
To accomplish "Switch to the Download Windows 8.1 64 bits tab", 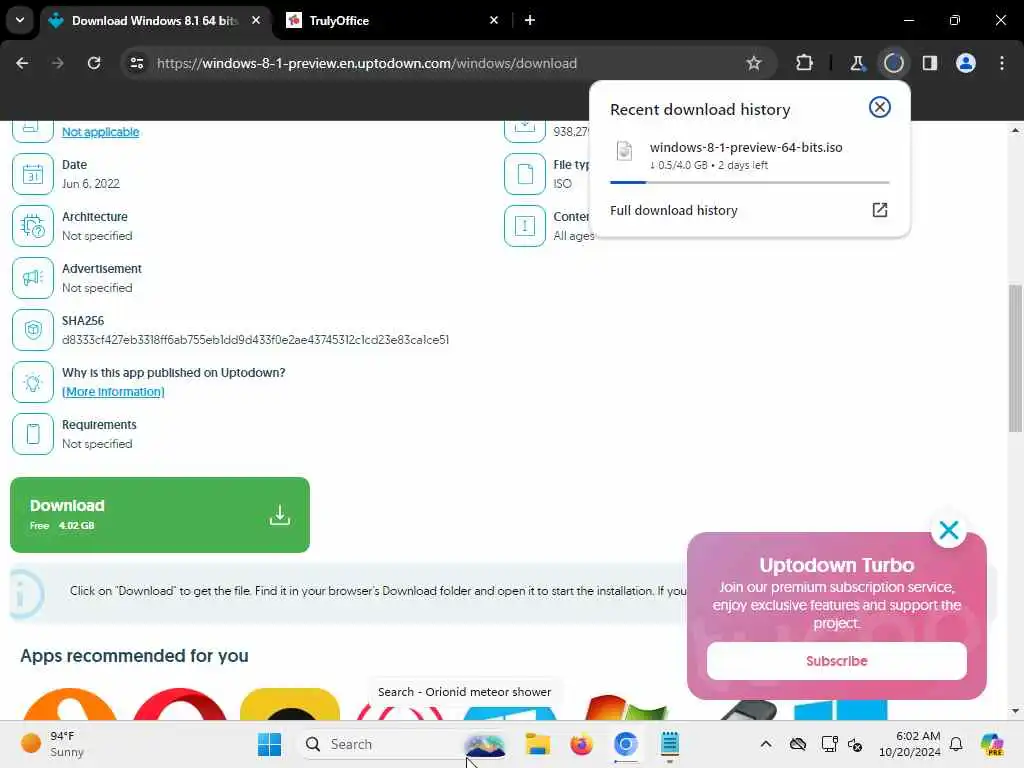I will (x=155, y=21).
